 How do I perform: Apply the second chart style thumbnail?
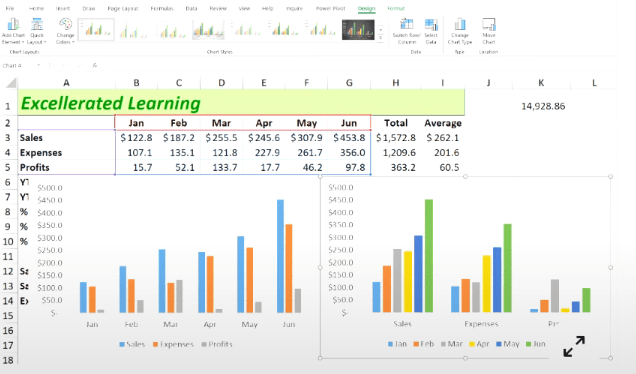point(134,30)
